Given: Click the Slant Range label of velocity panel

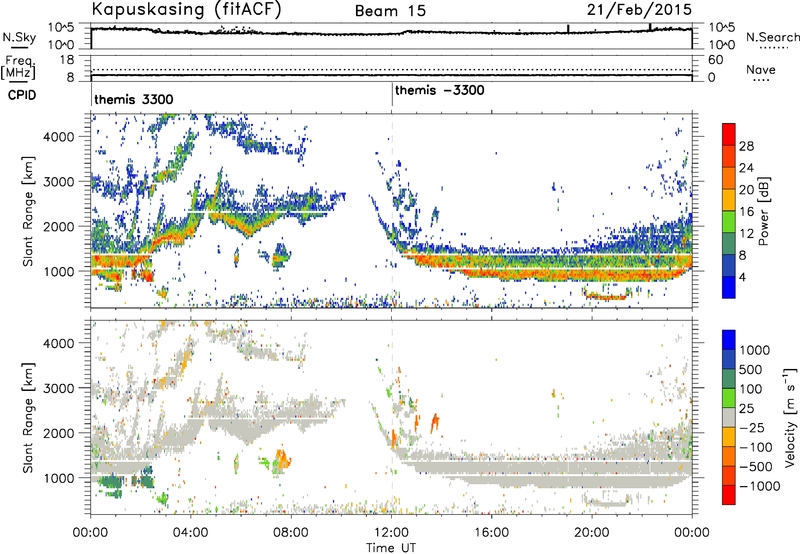Looking at the screenshot, I should [x=28, y=418].
